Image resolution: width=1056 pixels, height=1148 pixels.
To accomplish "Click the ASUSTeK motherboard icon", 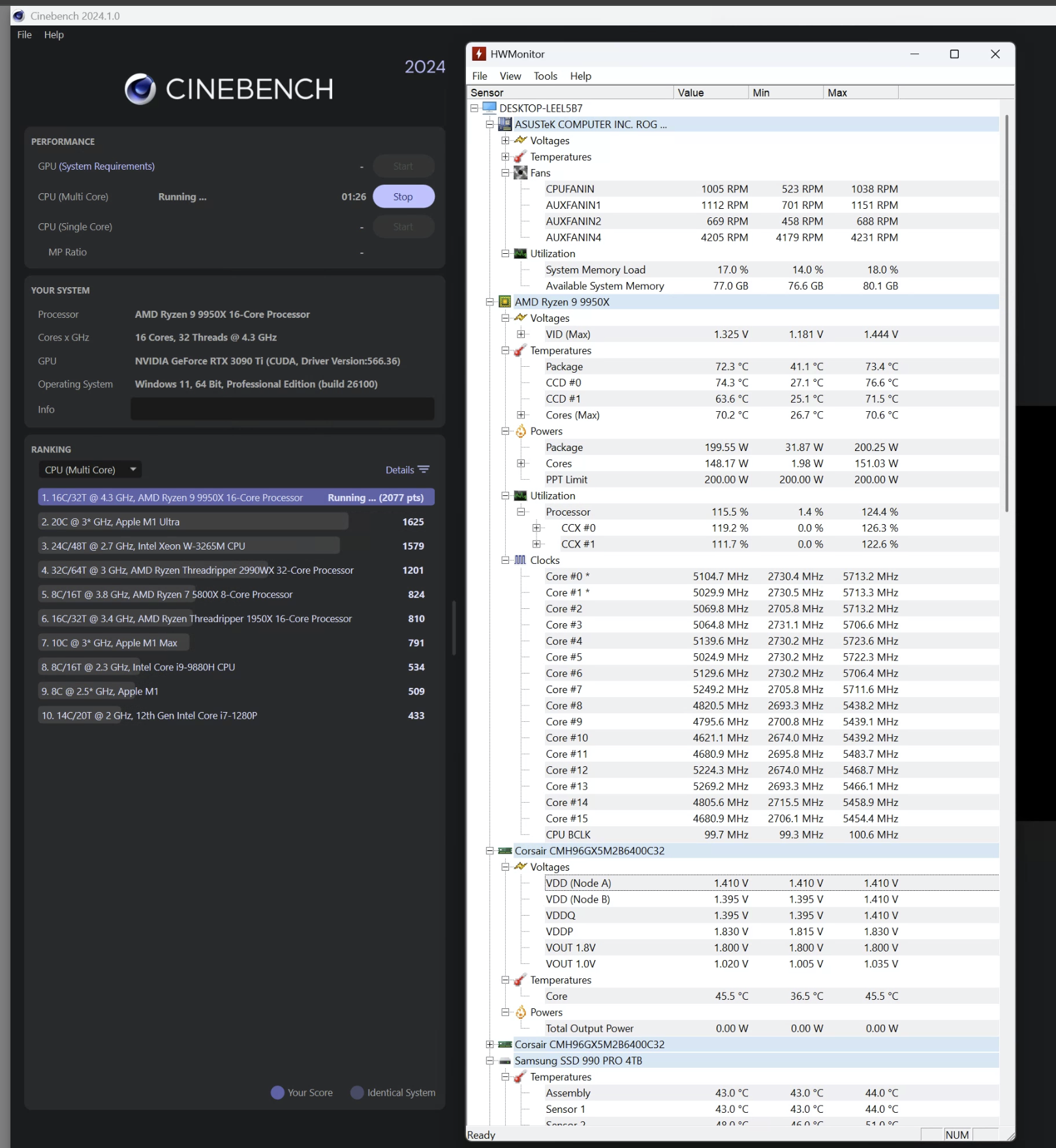I will tap(505, 124).
